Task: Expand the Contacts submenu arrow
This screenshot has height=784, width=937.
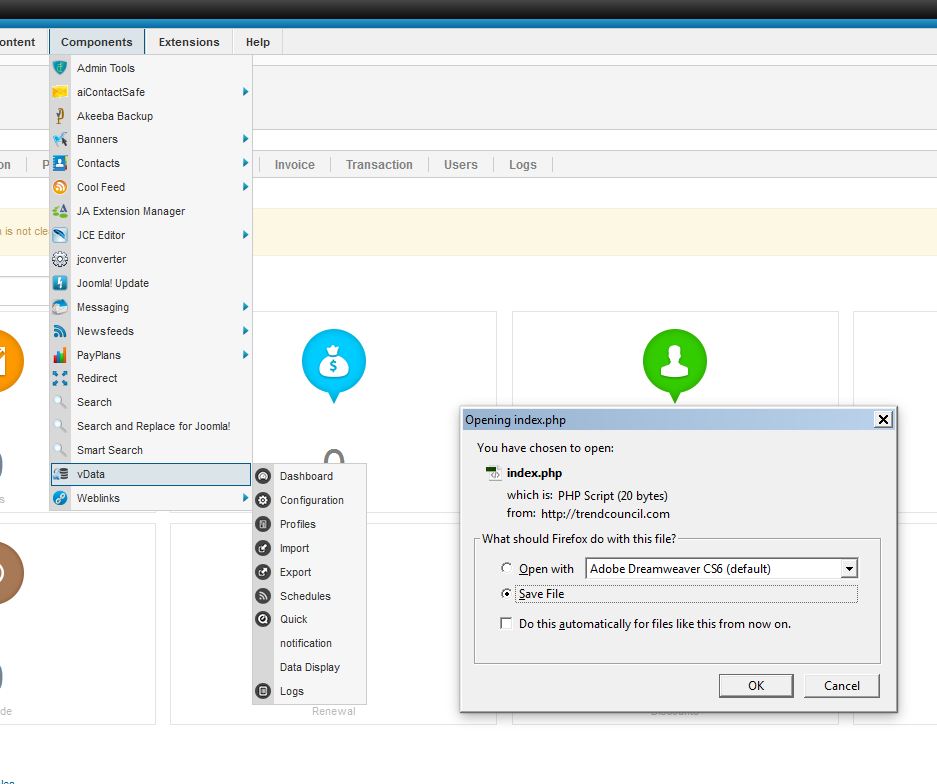Action: pos(245,163)
